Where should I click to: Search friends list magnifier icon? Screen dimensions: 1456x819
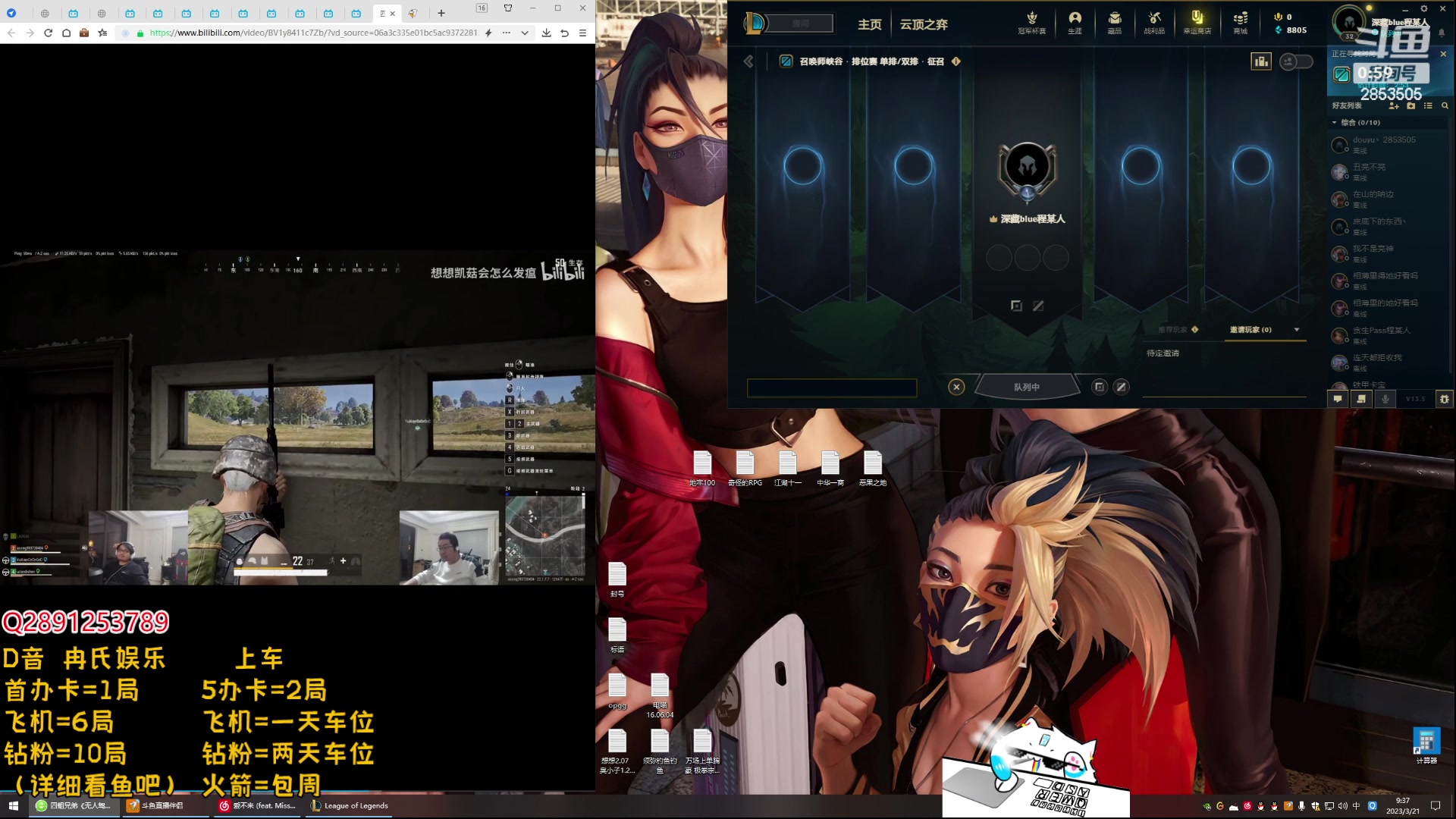pos(1445,105)
